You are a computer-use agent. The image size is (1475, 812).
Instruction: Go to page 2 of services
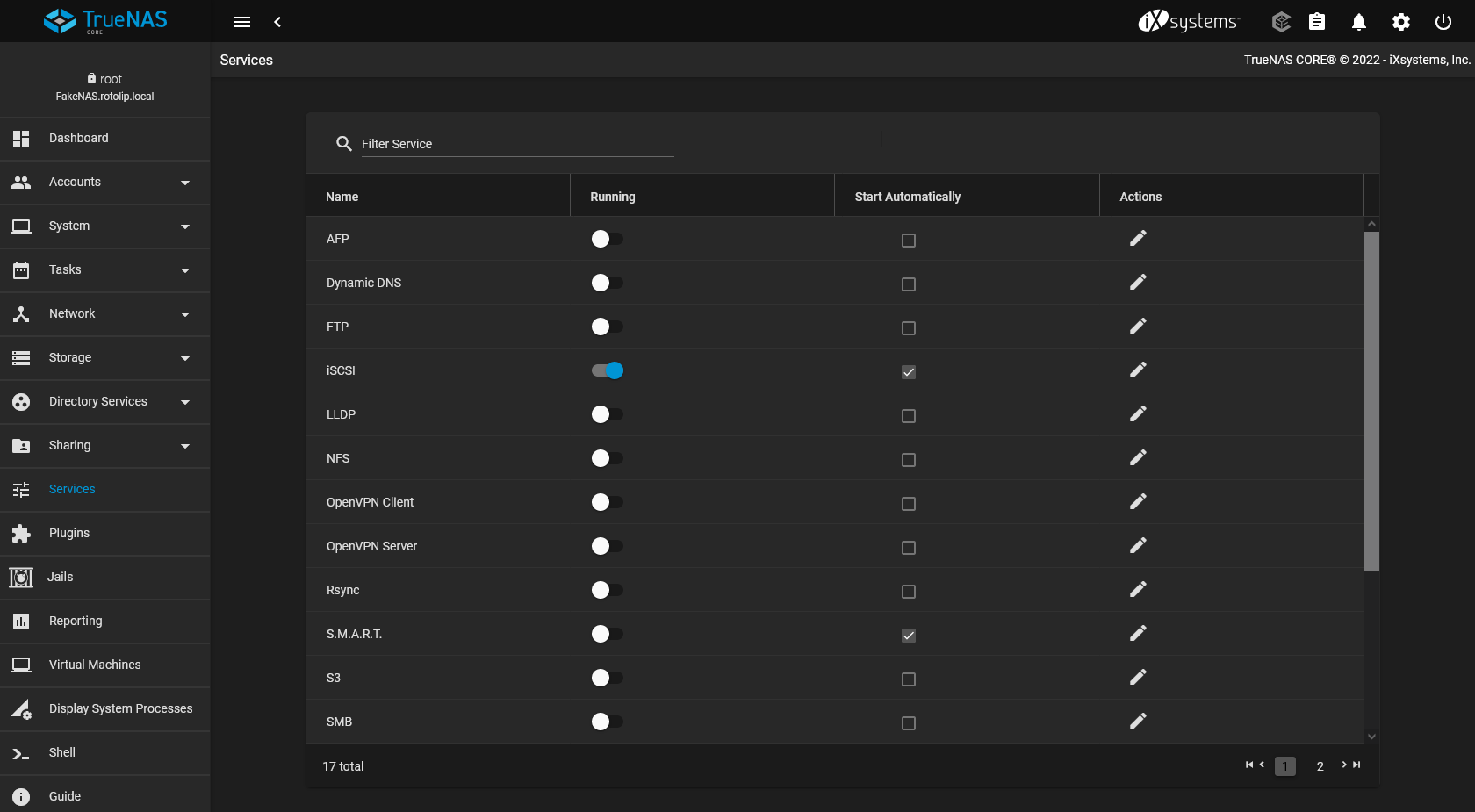[x=1320, y=765]
